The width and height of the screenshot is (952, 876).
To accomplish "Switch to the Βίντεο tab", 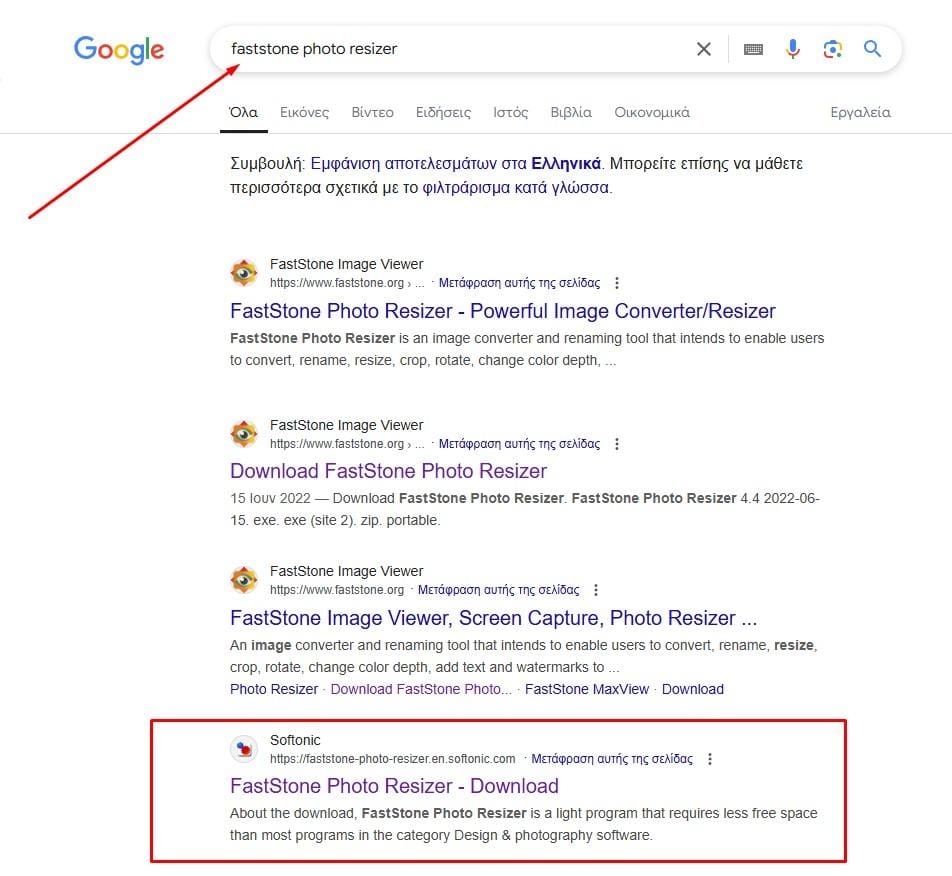I will (x=372, y=112).
